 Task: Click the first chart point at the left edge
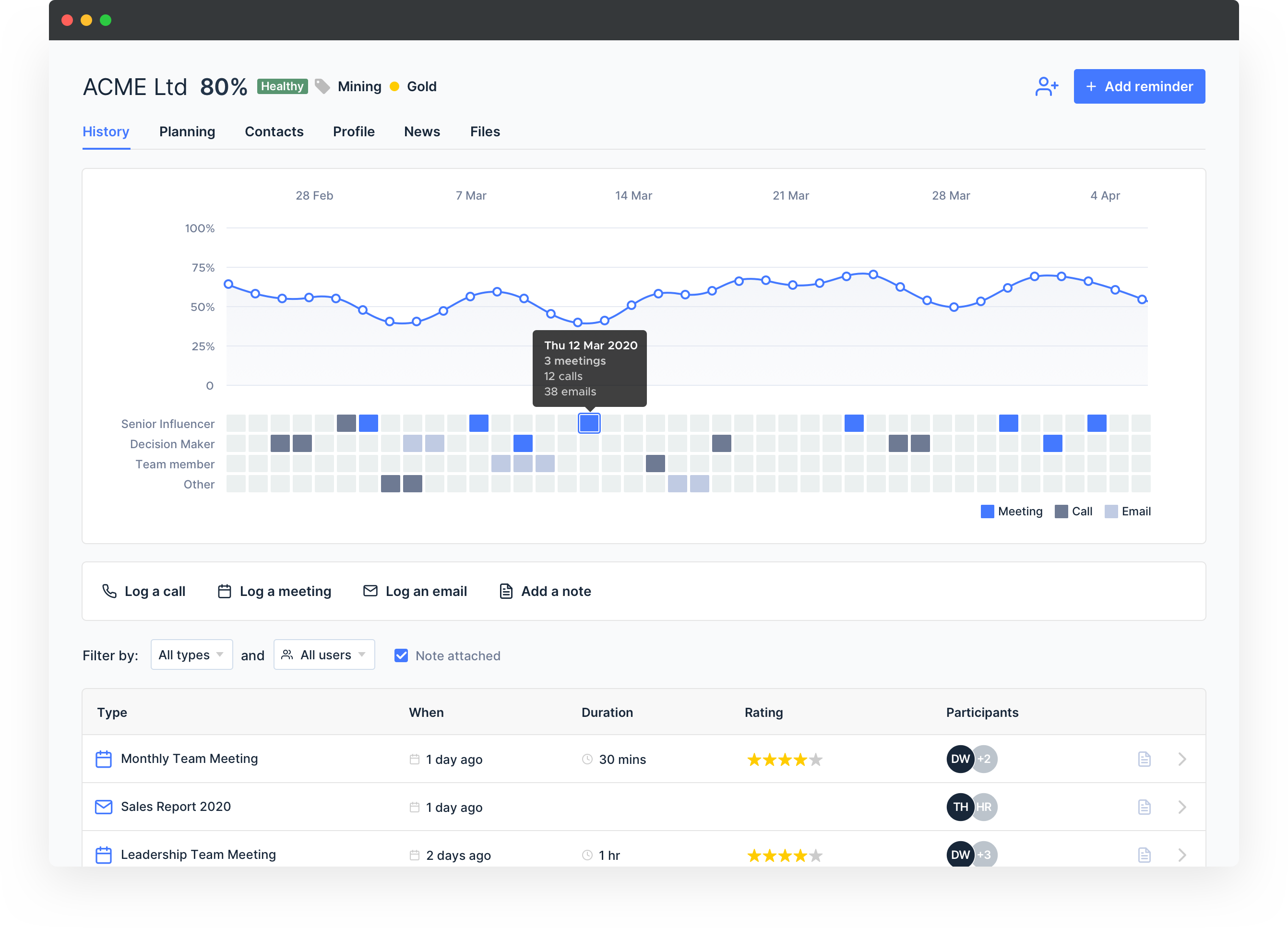pyautogui.click(x=228, y=284)
